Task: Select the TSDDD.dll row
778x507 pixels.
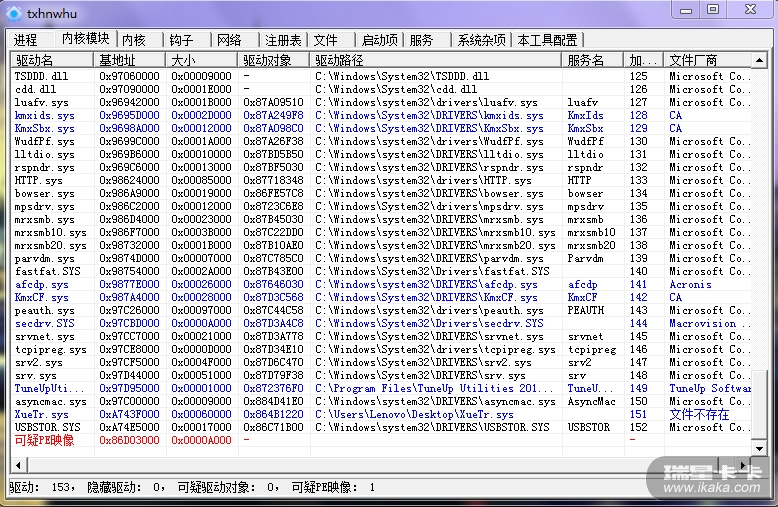Action: [x=381, y=76]
